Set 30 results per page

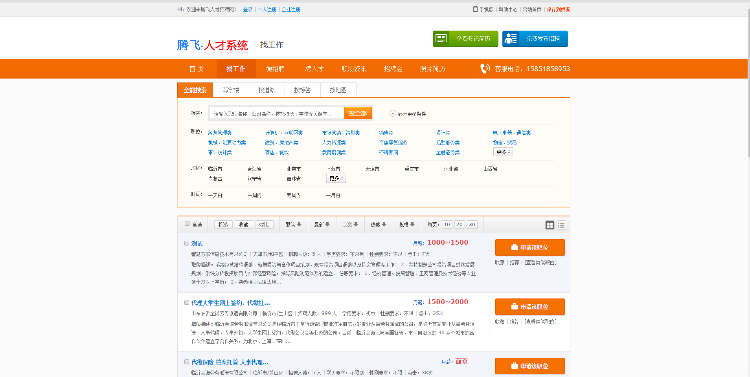pyautogui.click(x=472, y=224)
